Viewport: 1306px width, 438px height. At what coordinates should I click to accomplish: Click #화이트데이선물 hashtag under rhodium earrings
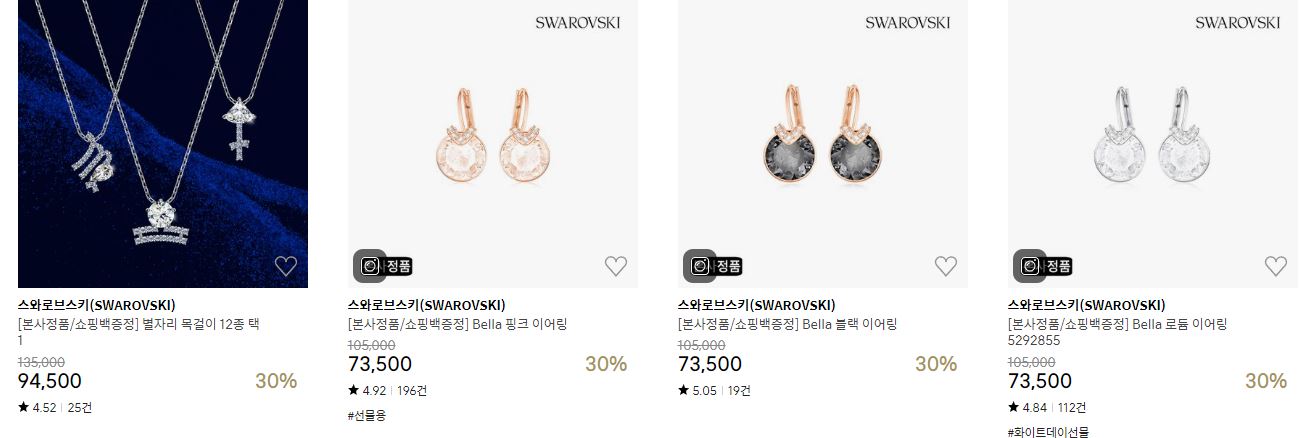tap(1046, 432)
